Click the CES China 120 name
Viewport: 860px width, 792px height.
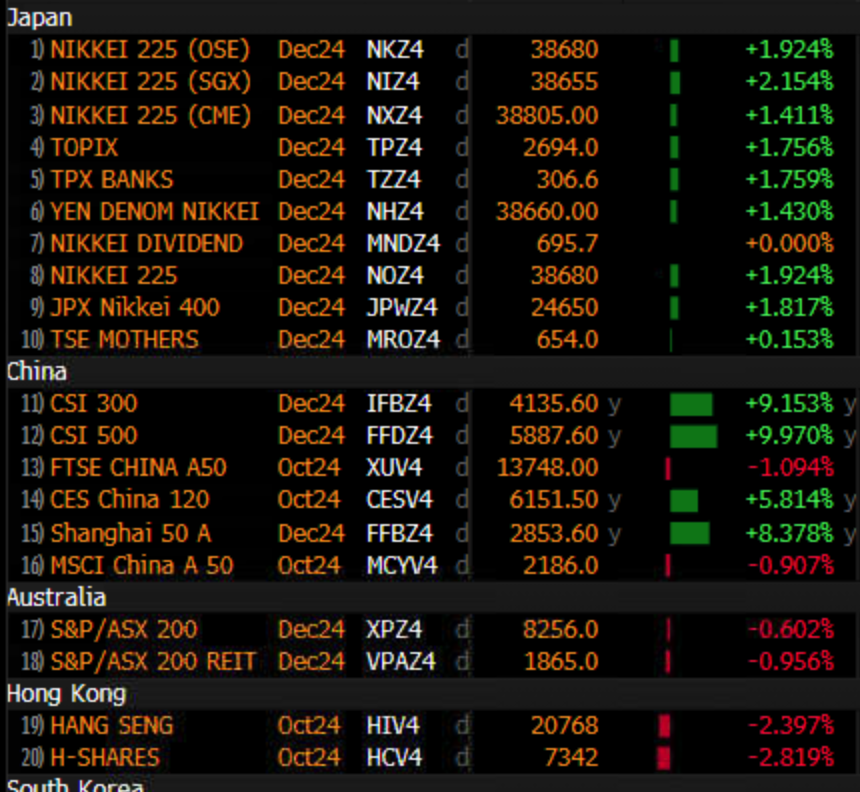tap(130, 500)
